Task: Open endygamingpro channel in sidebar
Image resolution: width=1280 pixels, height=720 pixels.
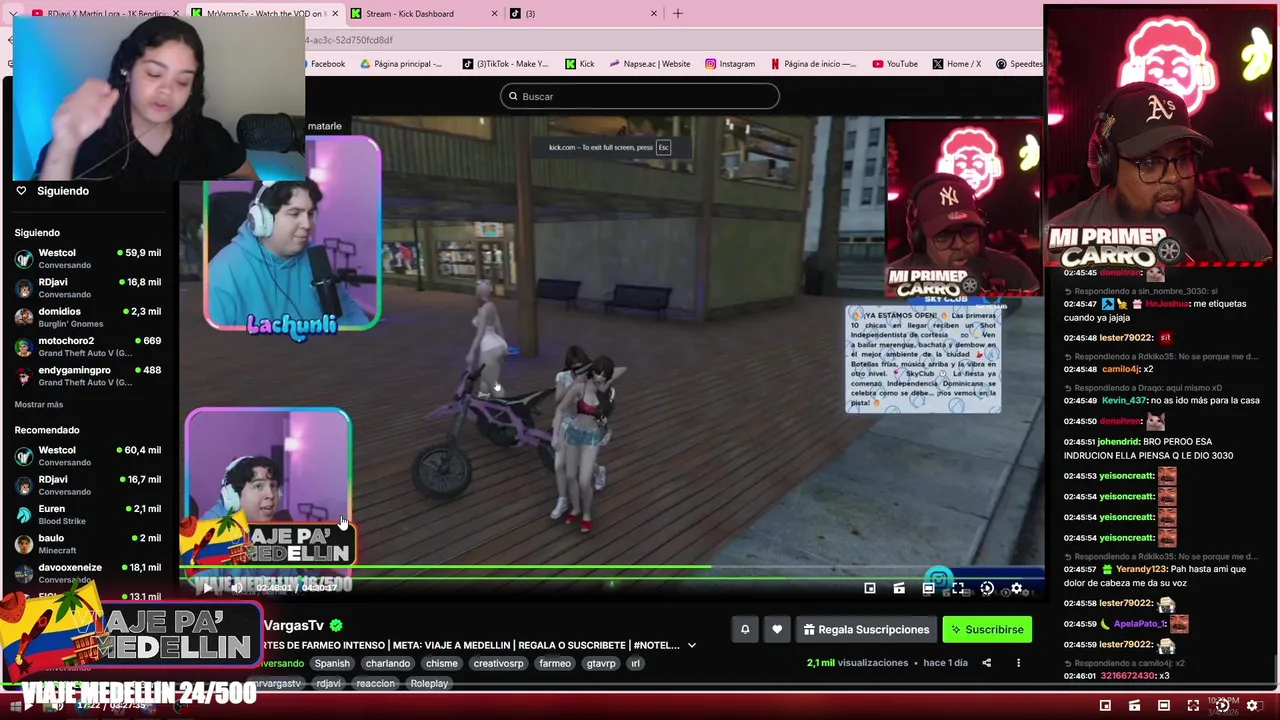Action: click(x=88, y=375)
